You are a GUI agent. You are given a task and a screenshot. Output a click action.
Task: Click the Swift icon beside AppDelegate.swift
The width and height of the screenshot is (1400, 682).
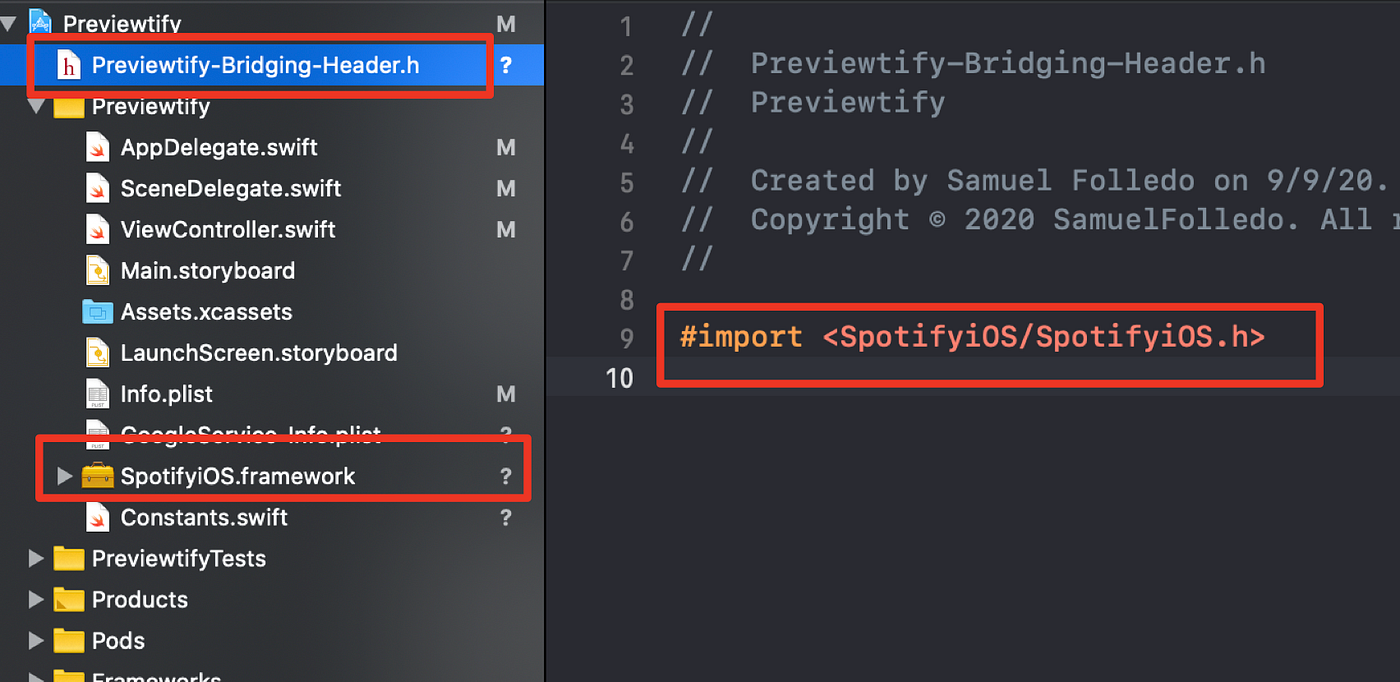[x=97, y=147]
